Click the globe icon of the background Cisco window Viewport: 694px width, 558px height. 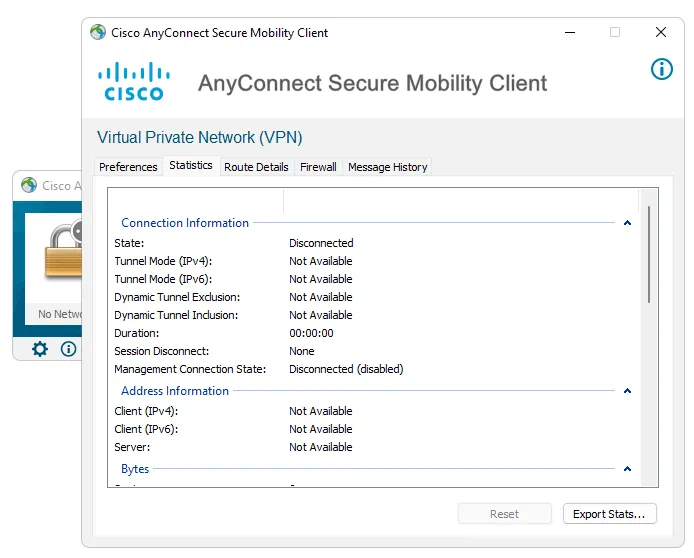pos(29,185)
